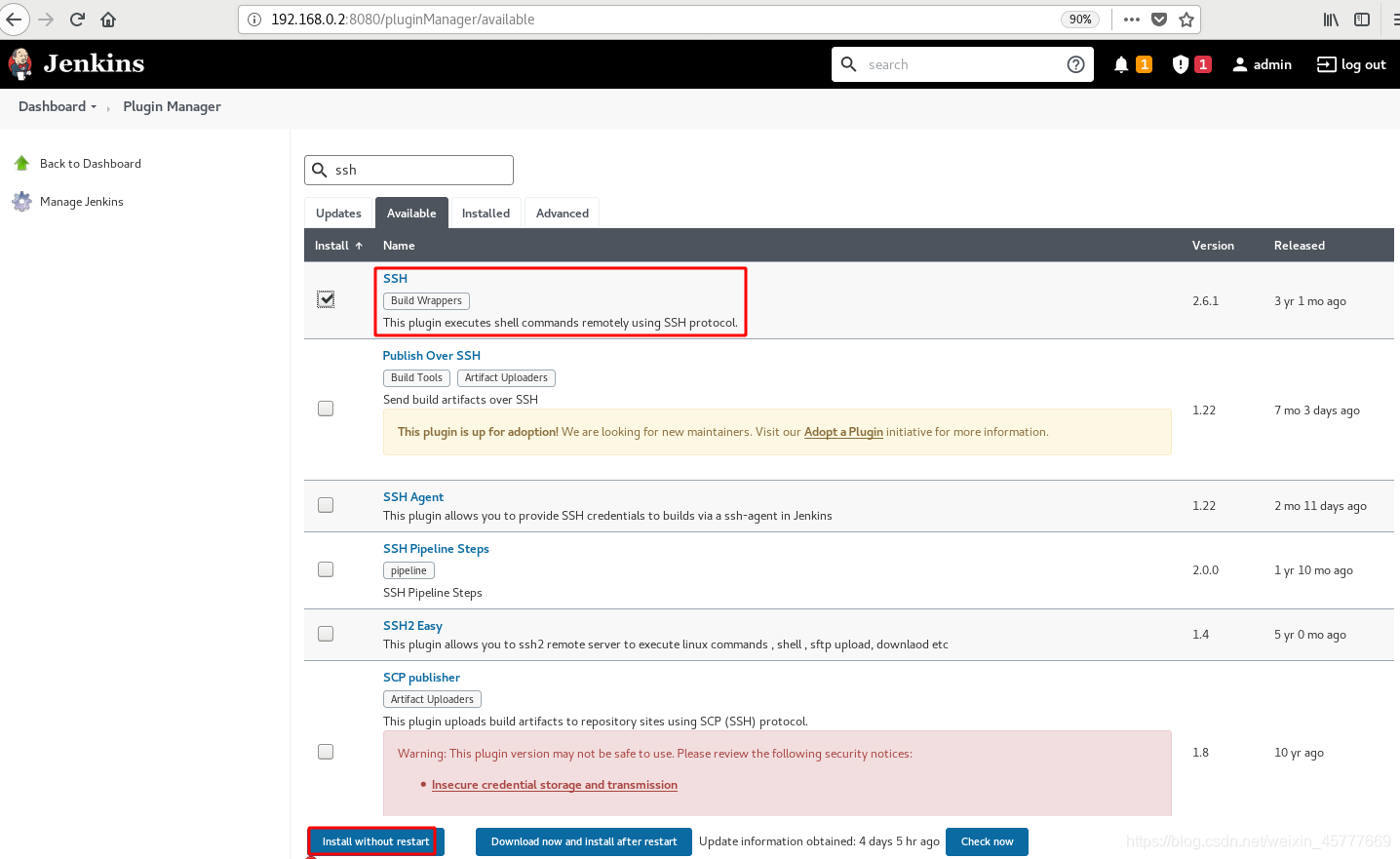The image size is (1400, 859).
Task: Check the SSH2 Easy checkbox
Action: coord(326,634)
